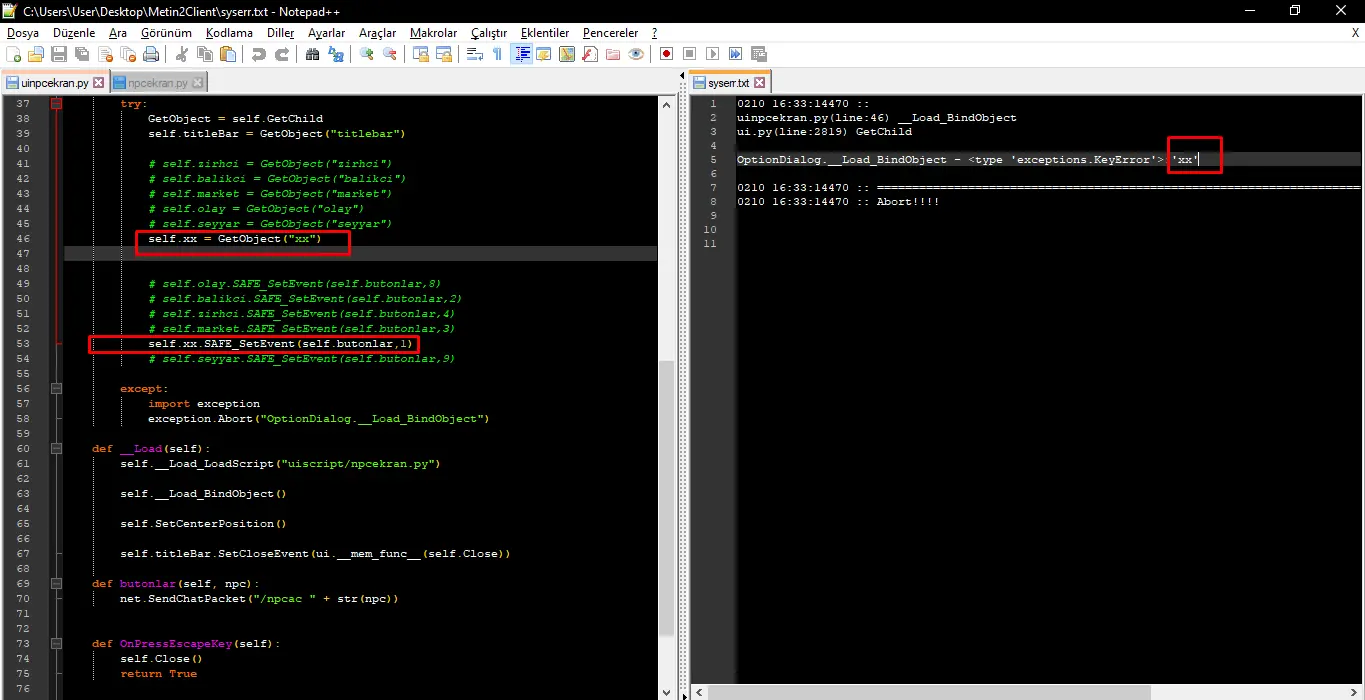Image resolution: width=1365 pixels, height=700 pixels.
Task: Open the Dosya menu
Action: tap(23, 33)
